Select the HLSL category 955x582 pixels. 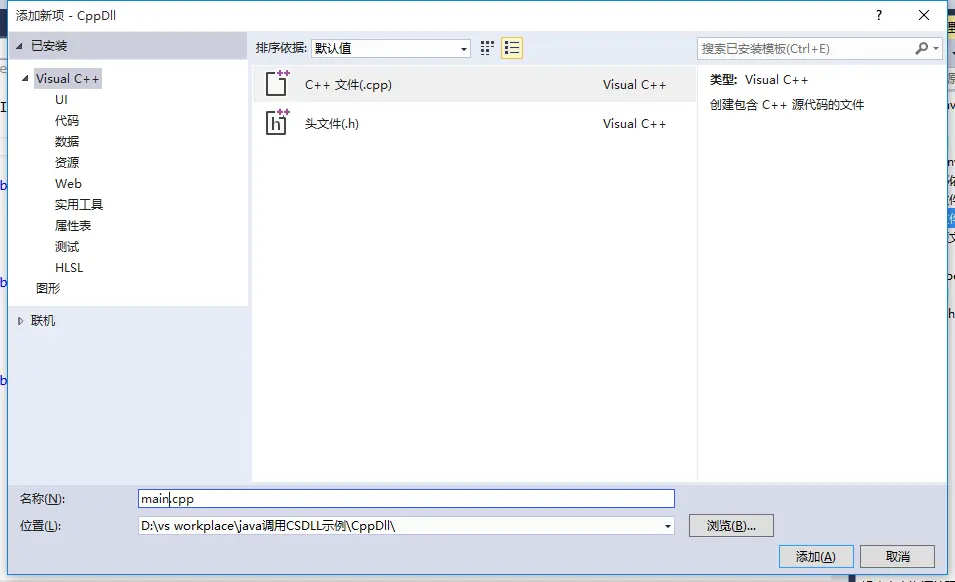(69, 267)
